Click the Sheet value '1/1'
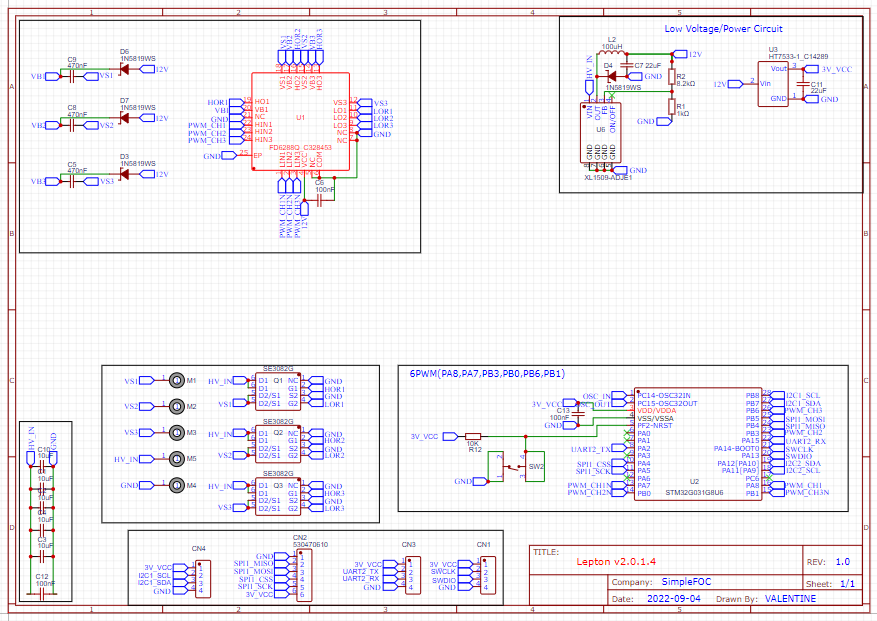Viewport: 877px width, 621px height. [x=847, y=584]
